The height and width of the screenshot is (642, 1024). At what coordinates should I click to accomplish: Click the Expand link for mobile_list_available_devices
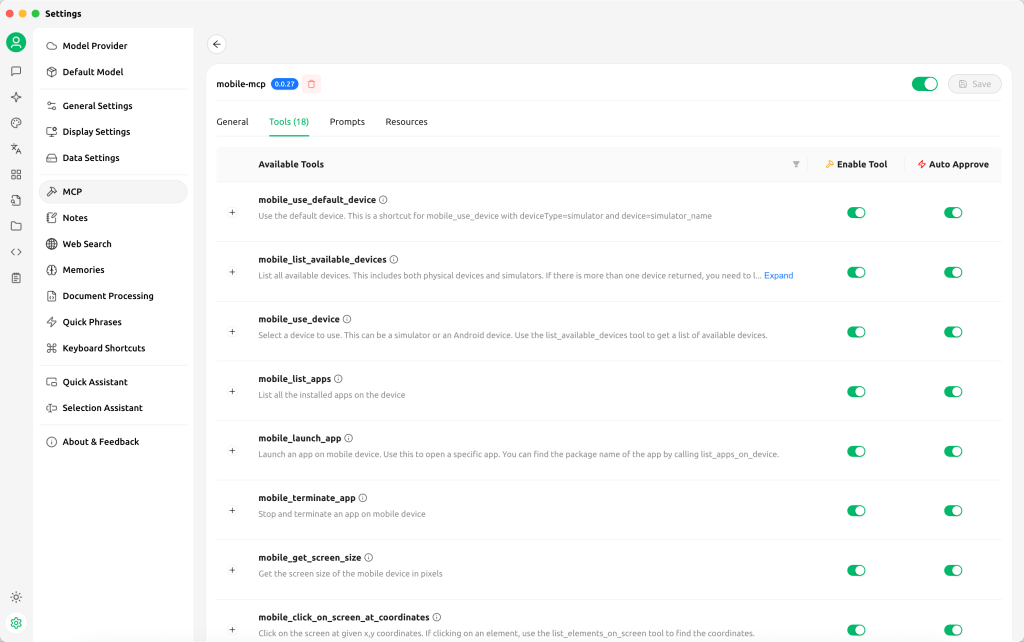coord(778,275)
